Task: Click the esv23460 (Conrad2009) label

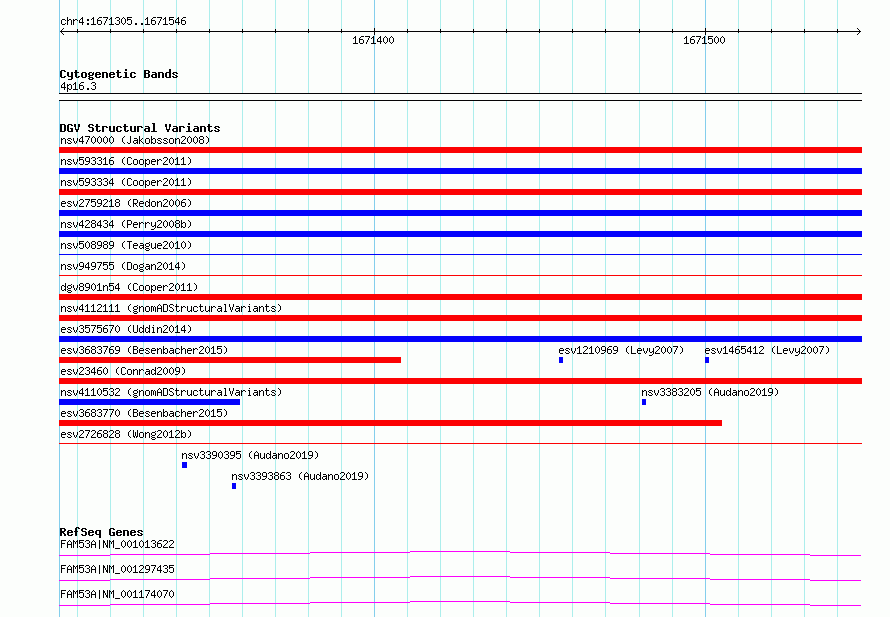Action: (x=123, y=371)
